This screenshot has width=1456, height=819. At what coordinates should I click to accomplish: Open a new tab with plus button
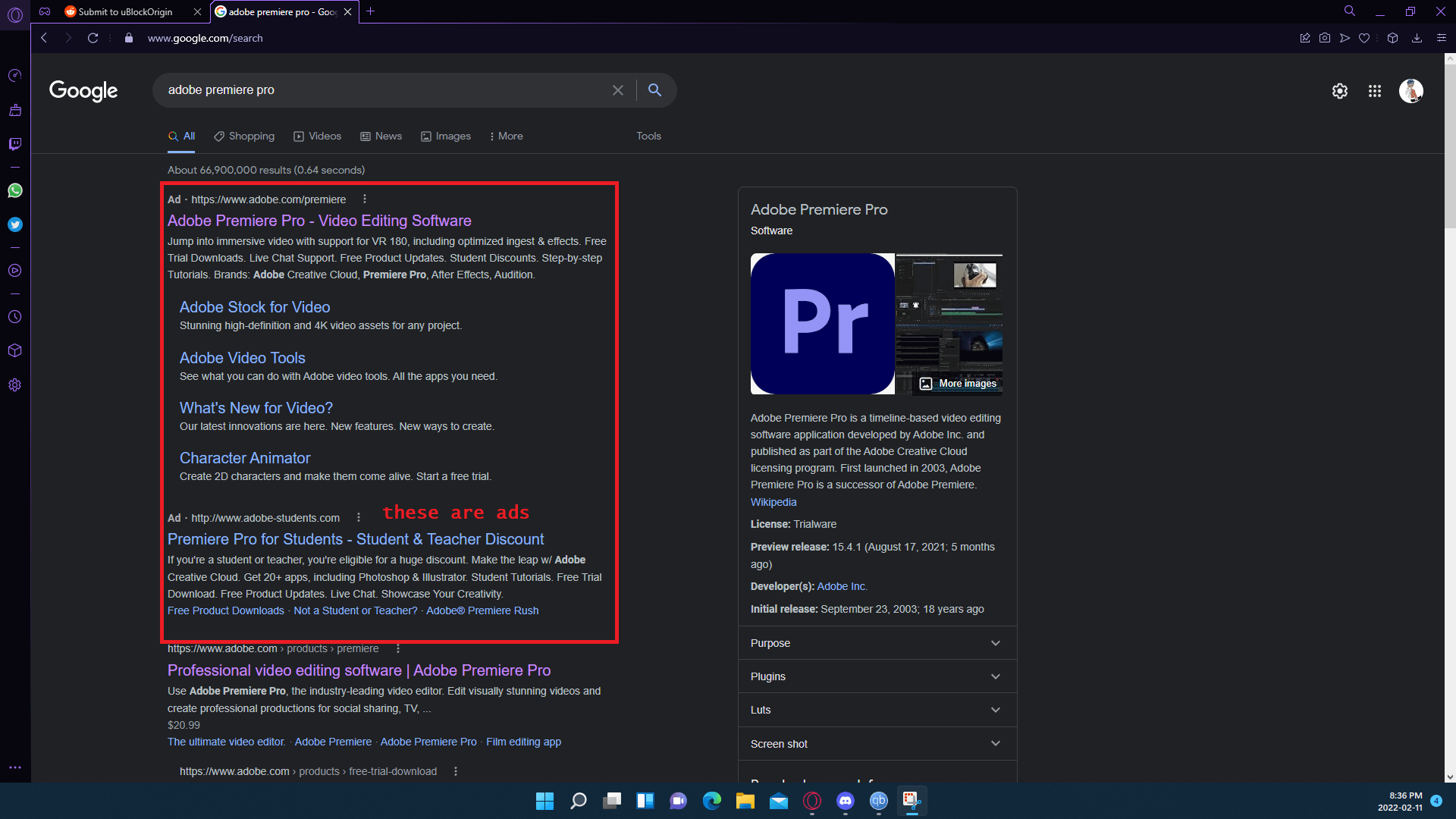tap(370, 11)
